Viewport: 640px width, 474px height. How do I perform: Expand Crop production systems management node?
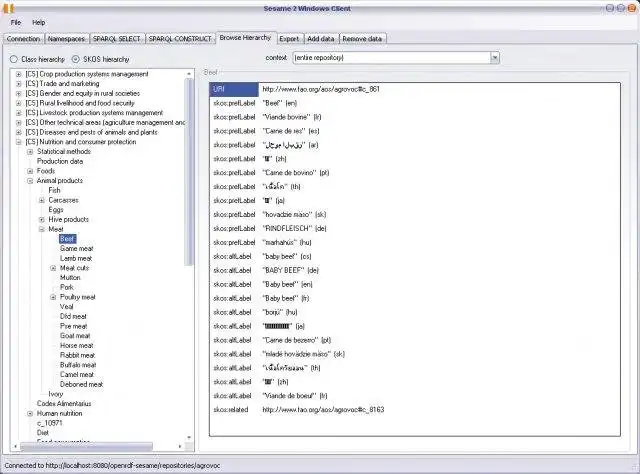18,74
